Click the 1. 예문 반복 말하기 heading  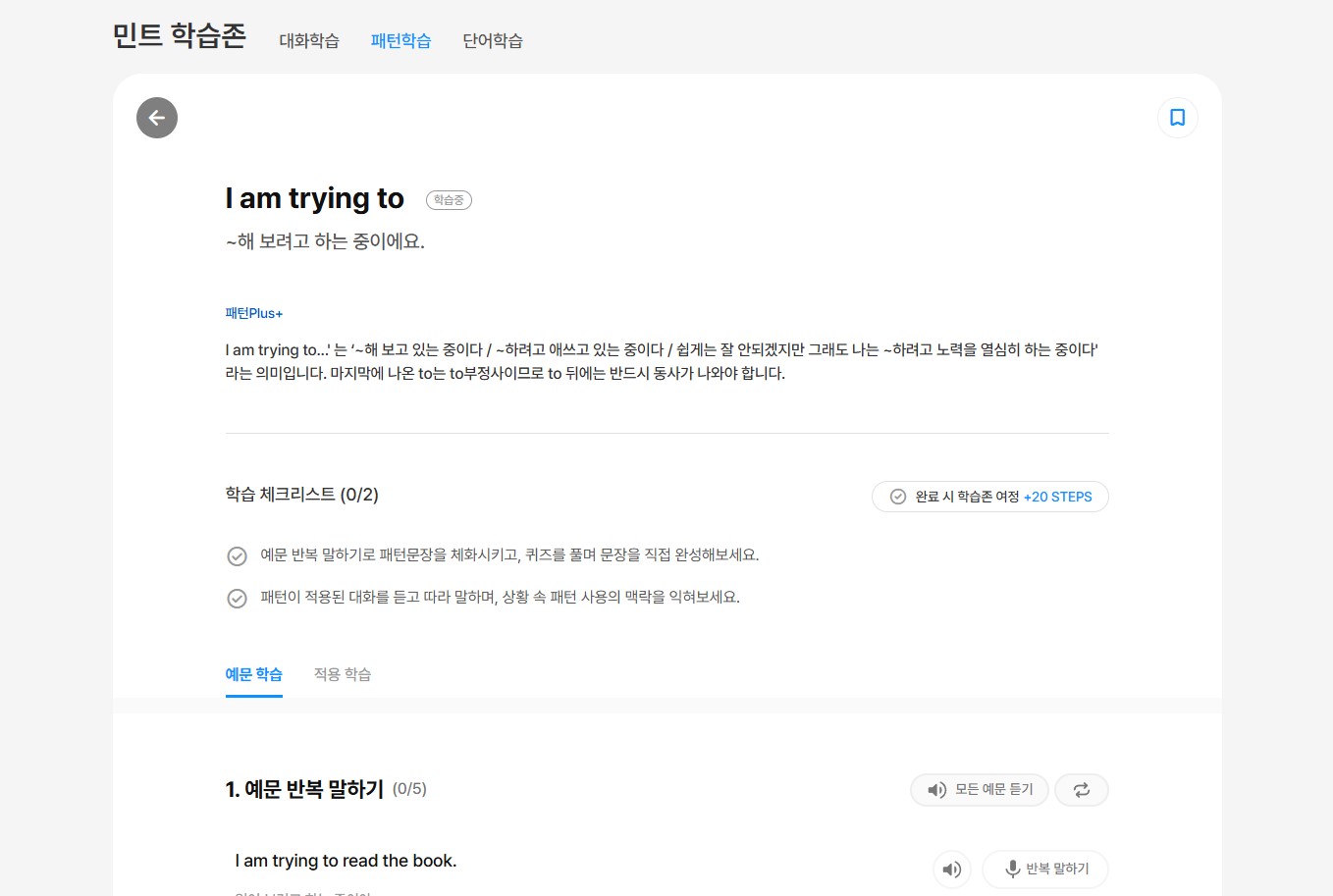(x=304, y=789)
